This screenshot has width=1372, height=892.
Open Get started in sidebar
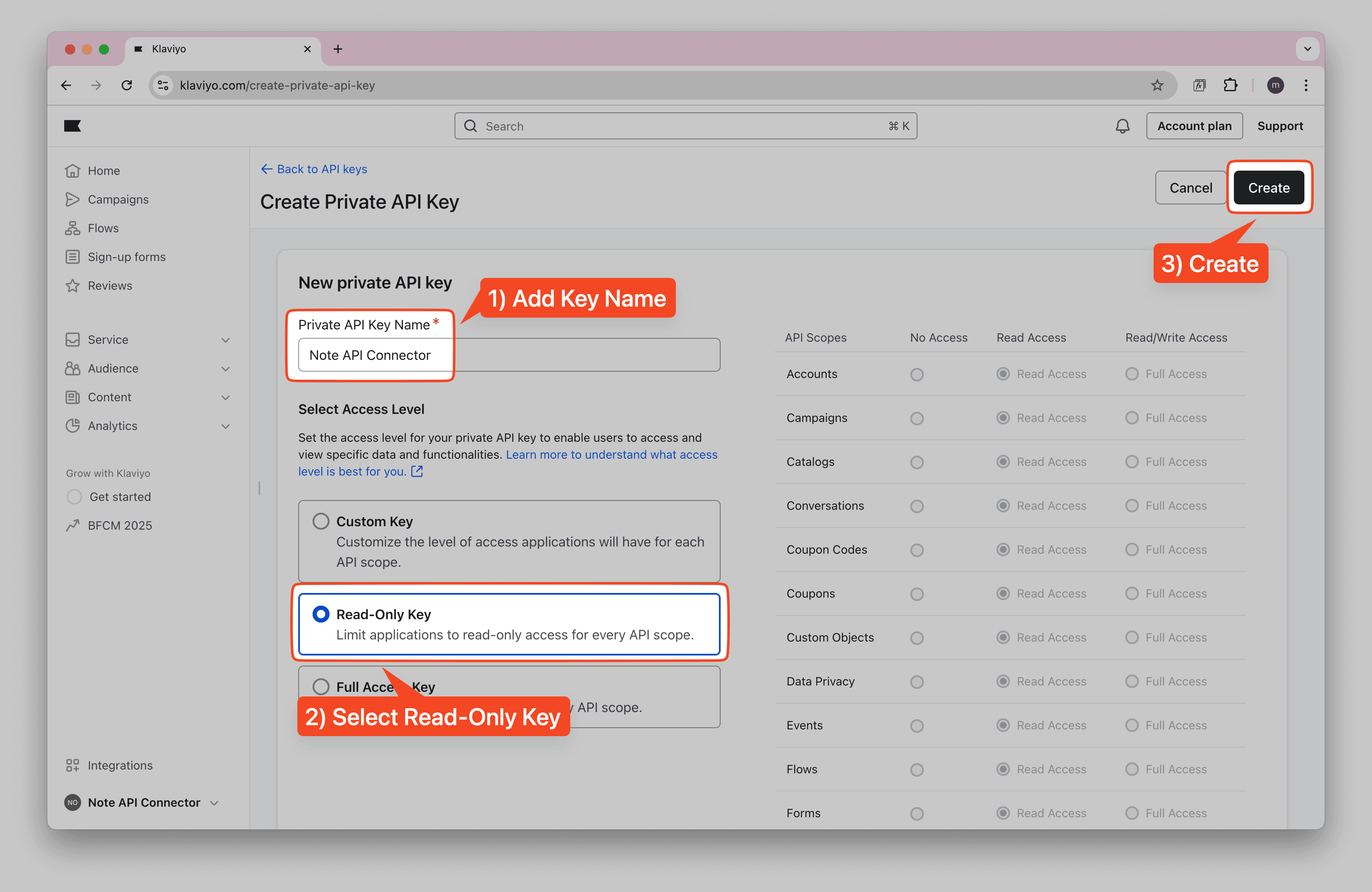pos(120,497)
